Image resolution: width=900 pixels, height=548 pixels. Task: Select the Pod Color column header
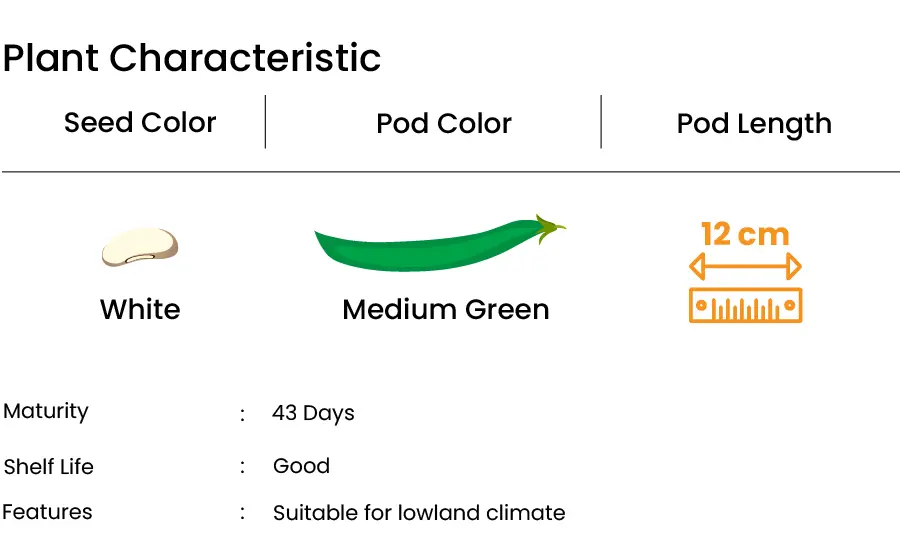(444, 123)
